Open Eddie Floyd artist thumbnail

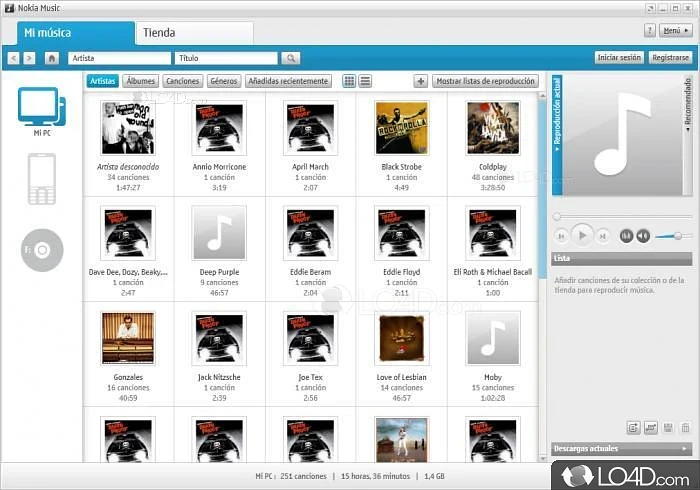[x=401, y=233]
